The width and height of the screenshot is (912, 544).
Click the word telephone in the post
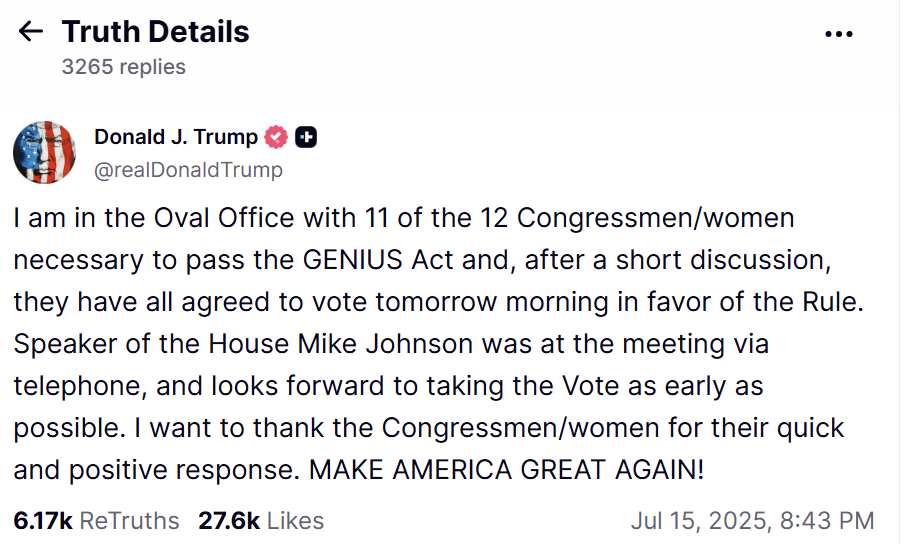pyautogui.click(x=80, y=387)
